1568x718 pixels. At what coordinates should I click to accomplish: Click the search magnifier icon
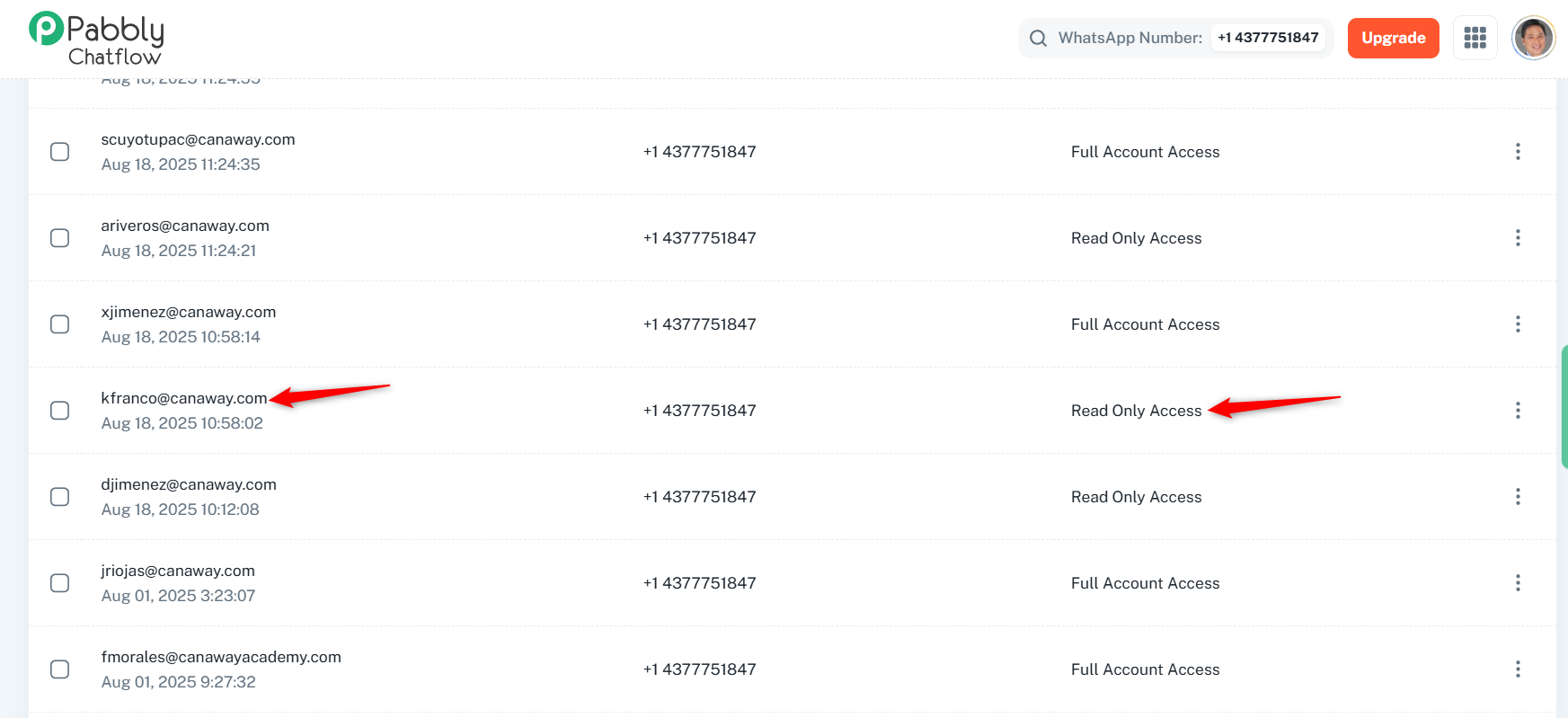[1038, 38]
